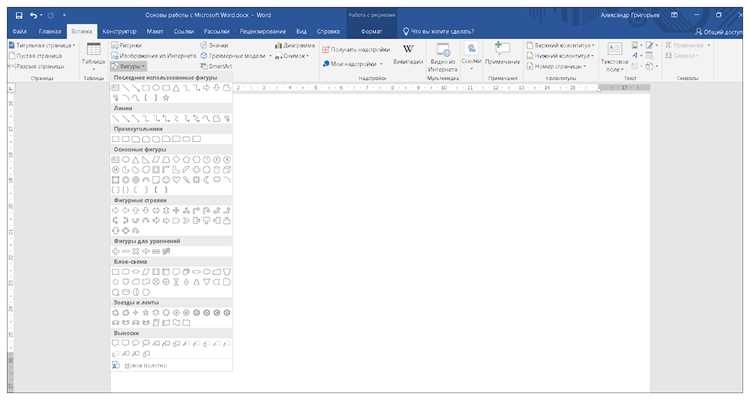Save the document with the floppy disk icon

(x=19, y=15)
